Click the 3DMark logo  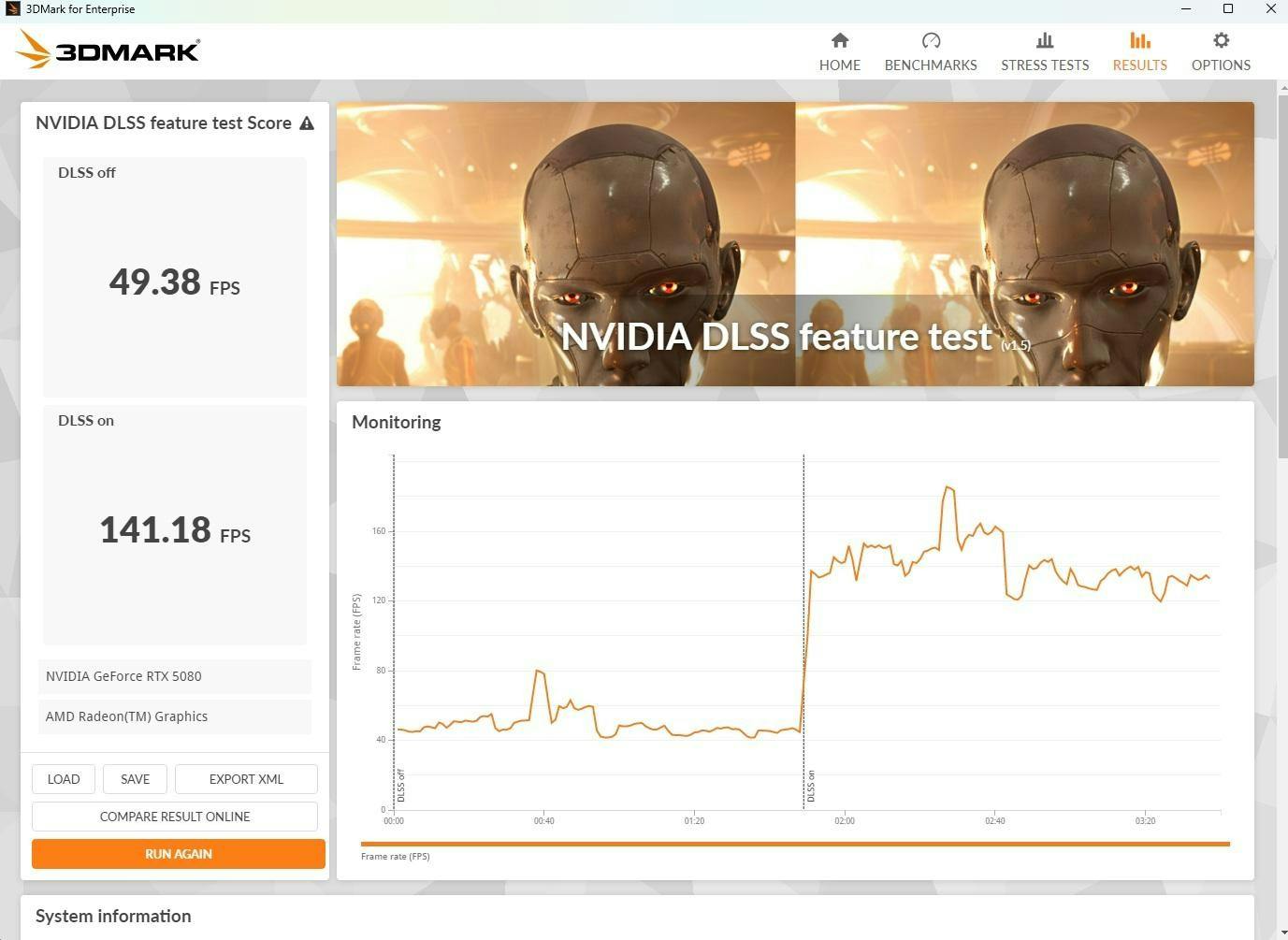tap(109, 50)
